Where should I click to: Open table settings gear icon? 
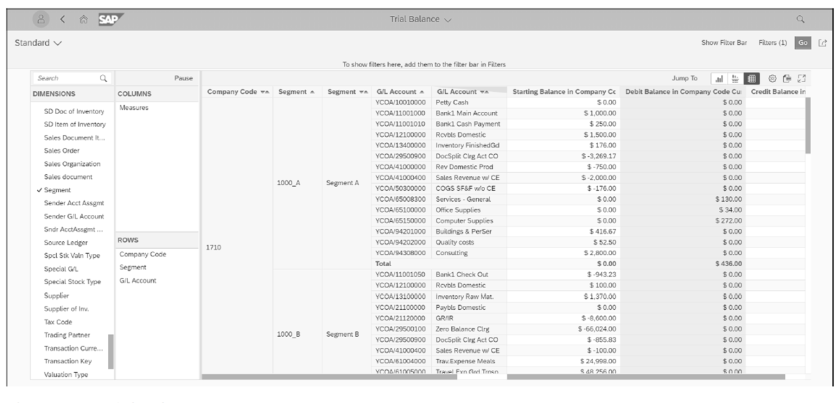pyautogui.click(x=771, y=76)
